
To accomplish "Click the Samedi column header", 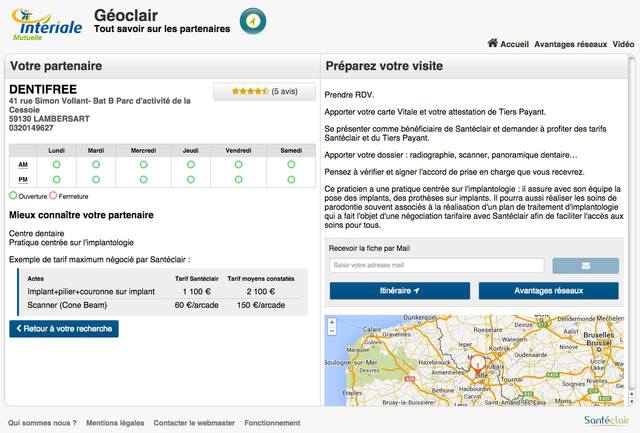I will pyautogui.click(x=291, y=151).
